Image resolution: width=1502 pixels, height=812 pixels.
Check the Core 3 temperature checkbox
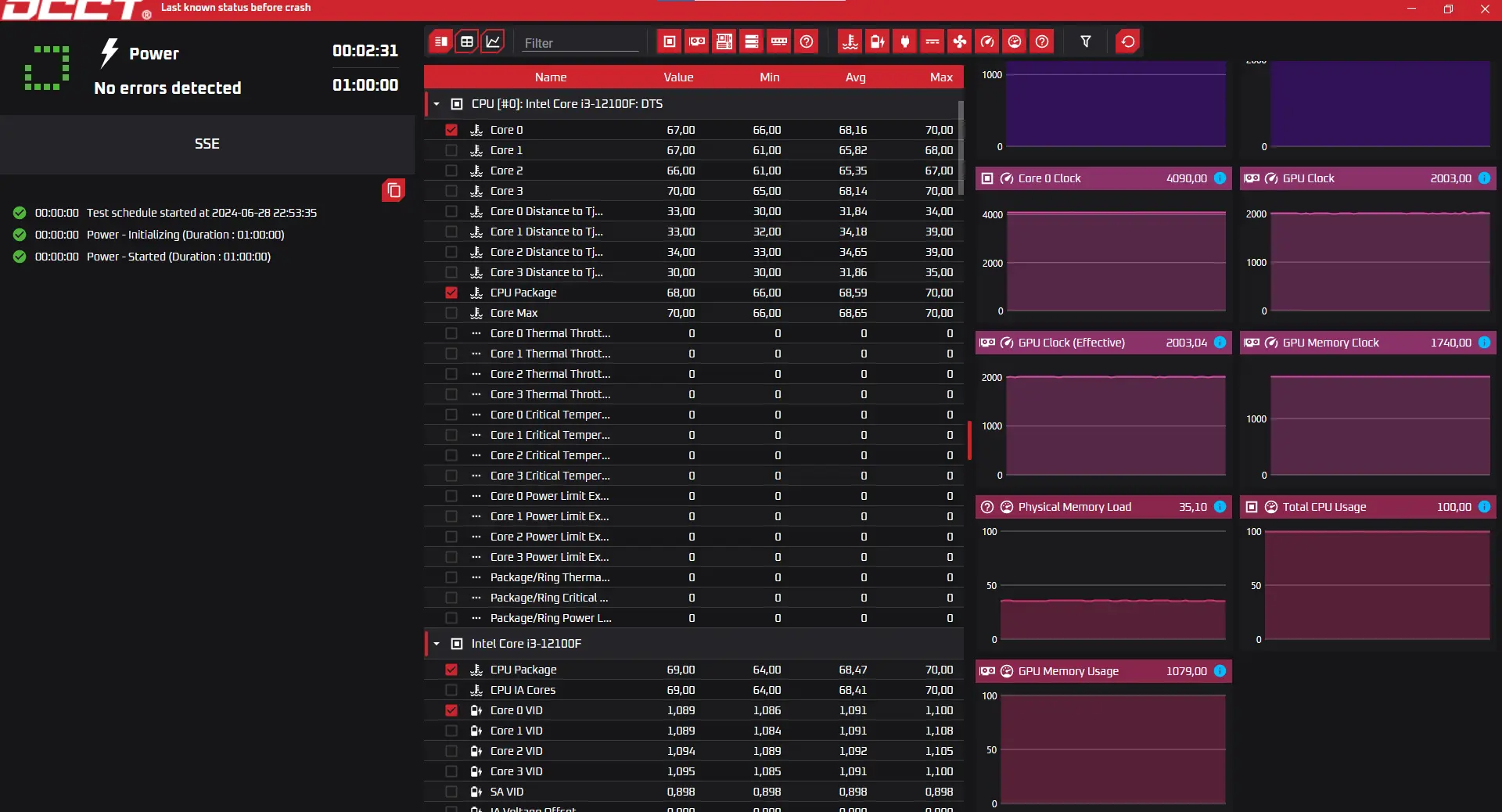(451, 191)
